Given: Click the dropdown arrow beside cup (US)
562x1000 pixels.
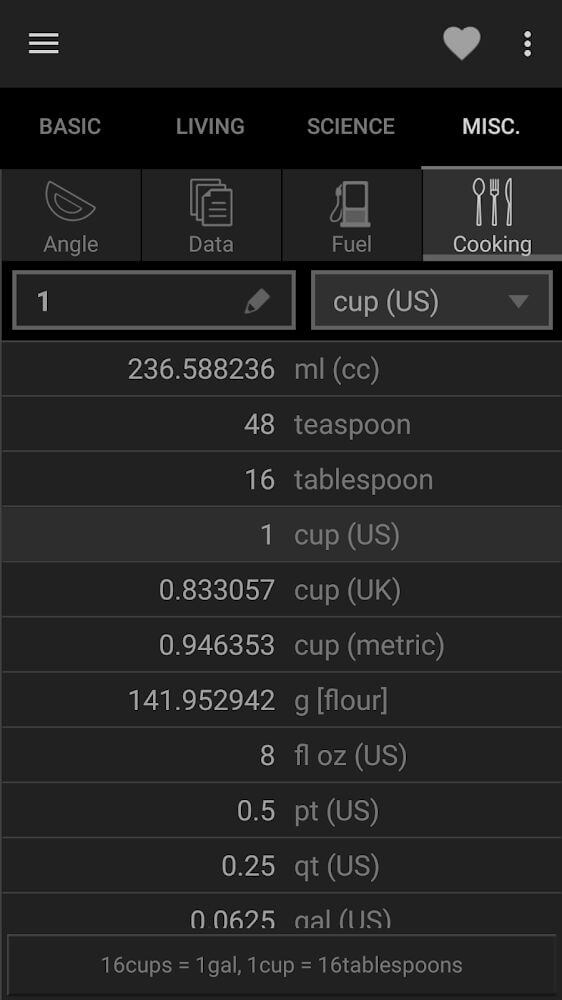Looking at the screenshot, I should click(x=519, y=301).
